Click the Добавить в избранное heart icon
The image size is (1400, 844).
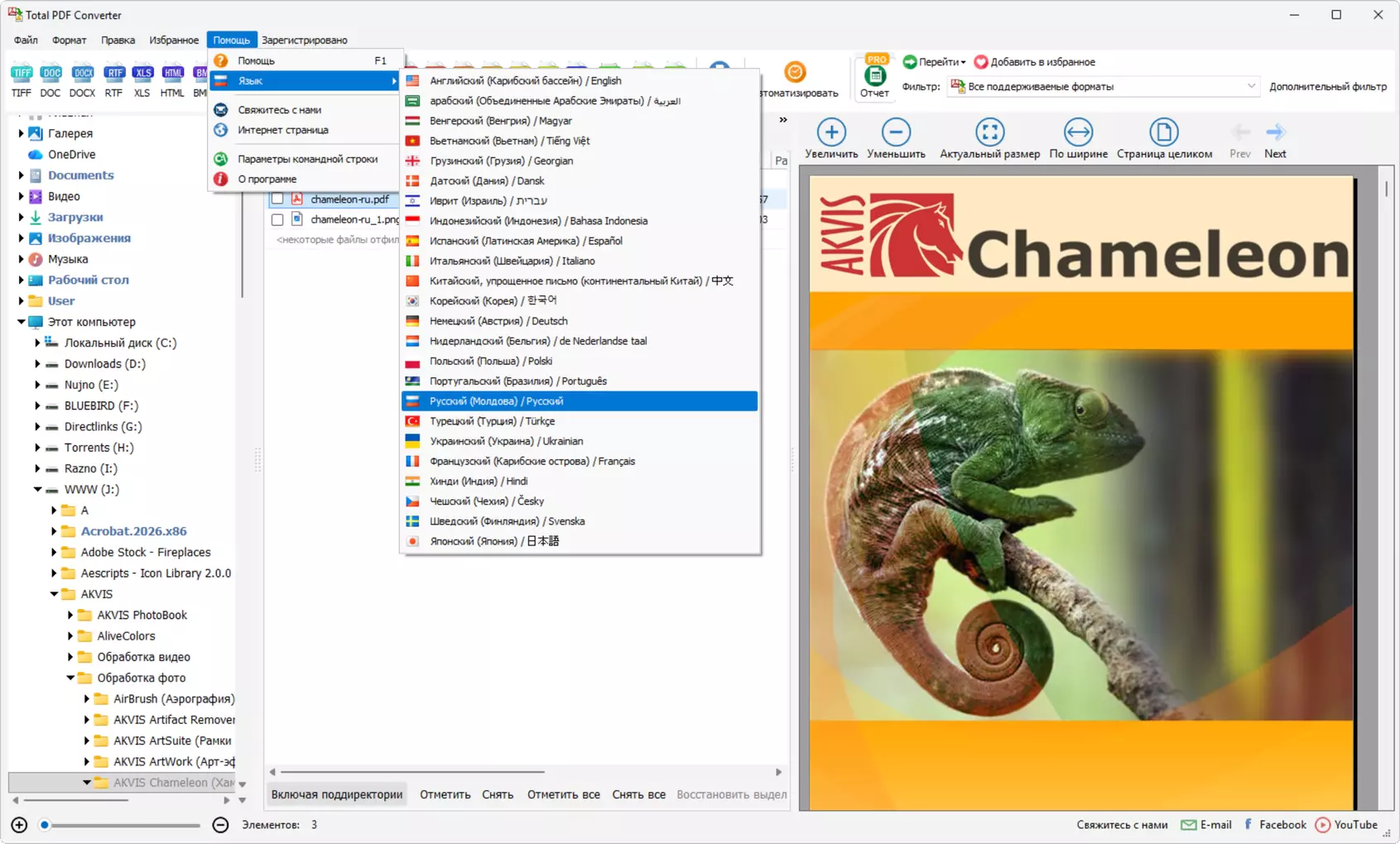coord(981,62)
